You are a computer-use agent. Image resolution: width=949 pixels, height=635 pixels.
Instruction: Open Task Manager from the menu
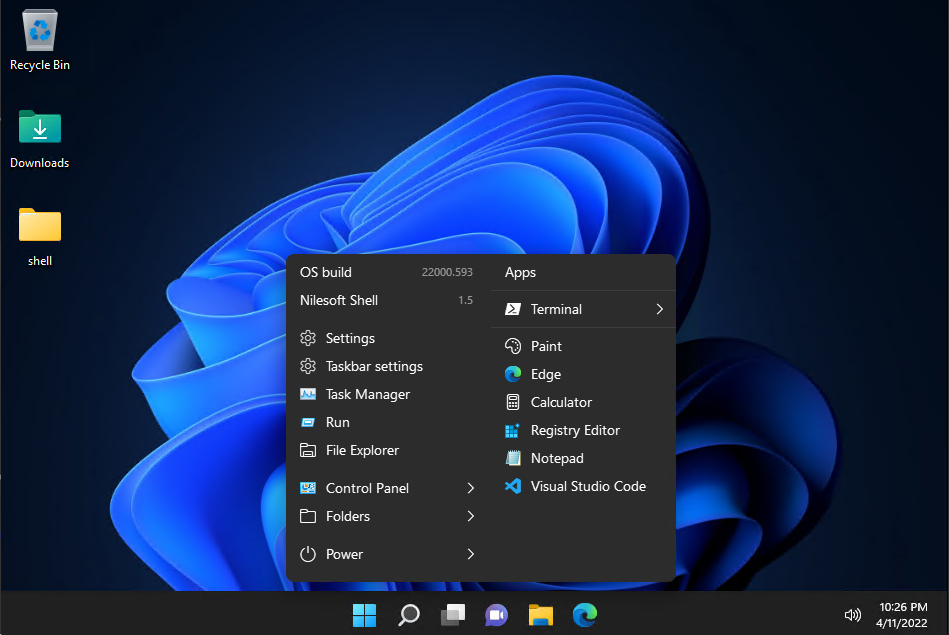(x=367, y=394)
